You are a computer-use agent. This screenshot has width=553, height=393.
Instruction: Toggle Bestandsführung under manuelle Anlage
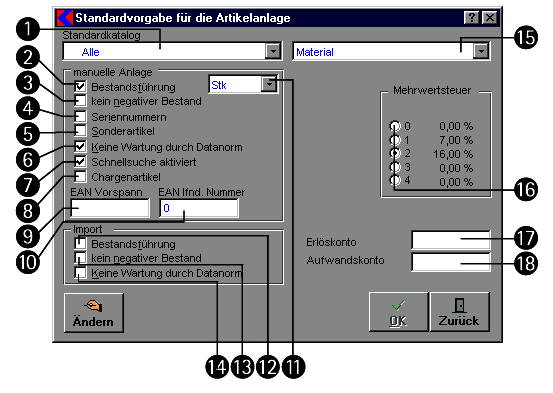tap(80, 86)
